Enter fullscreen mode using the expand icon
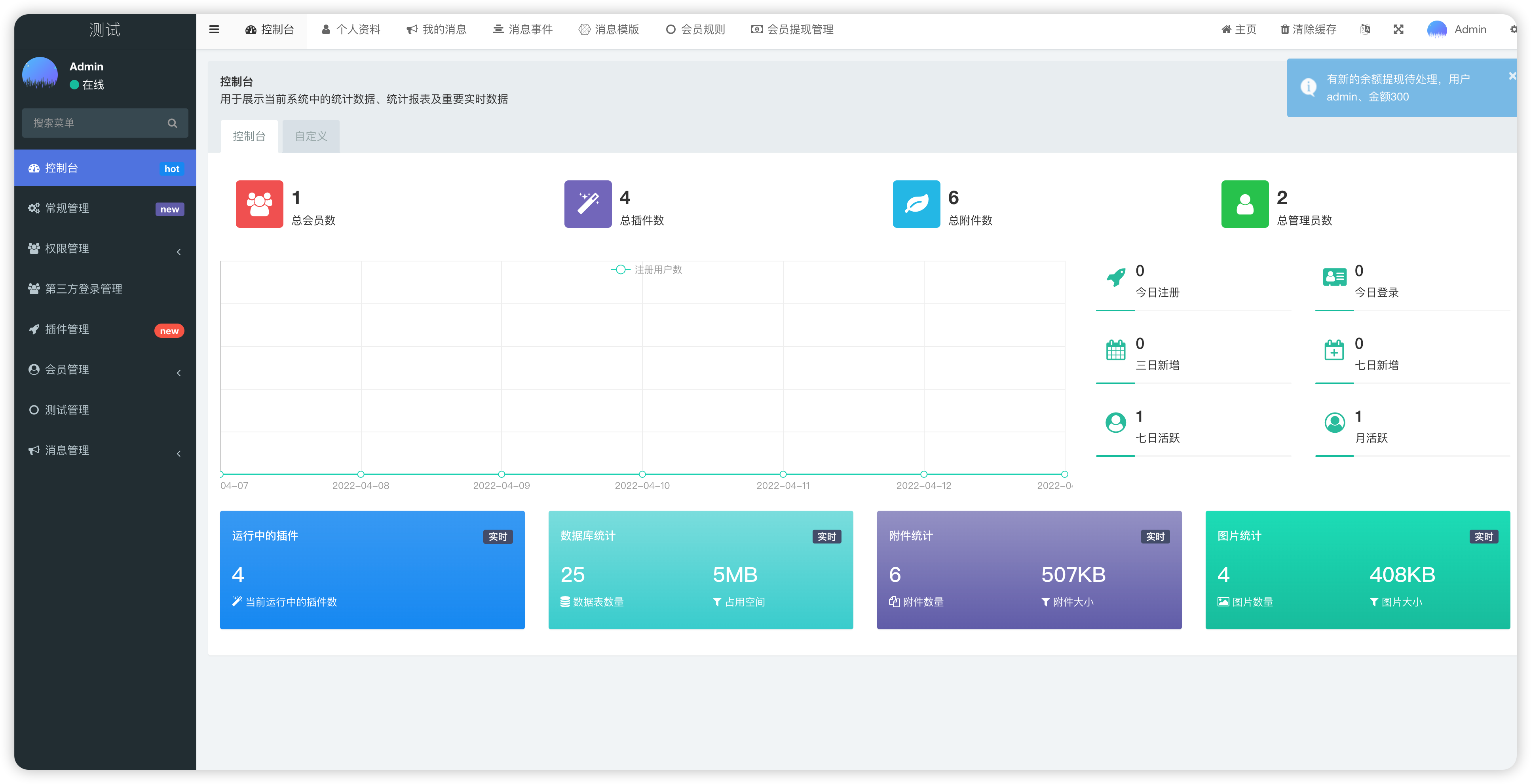This screenshot has width=1531, height=784. [1398, 30]
